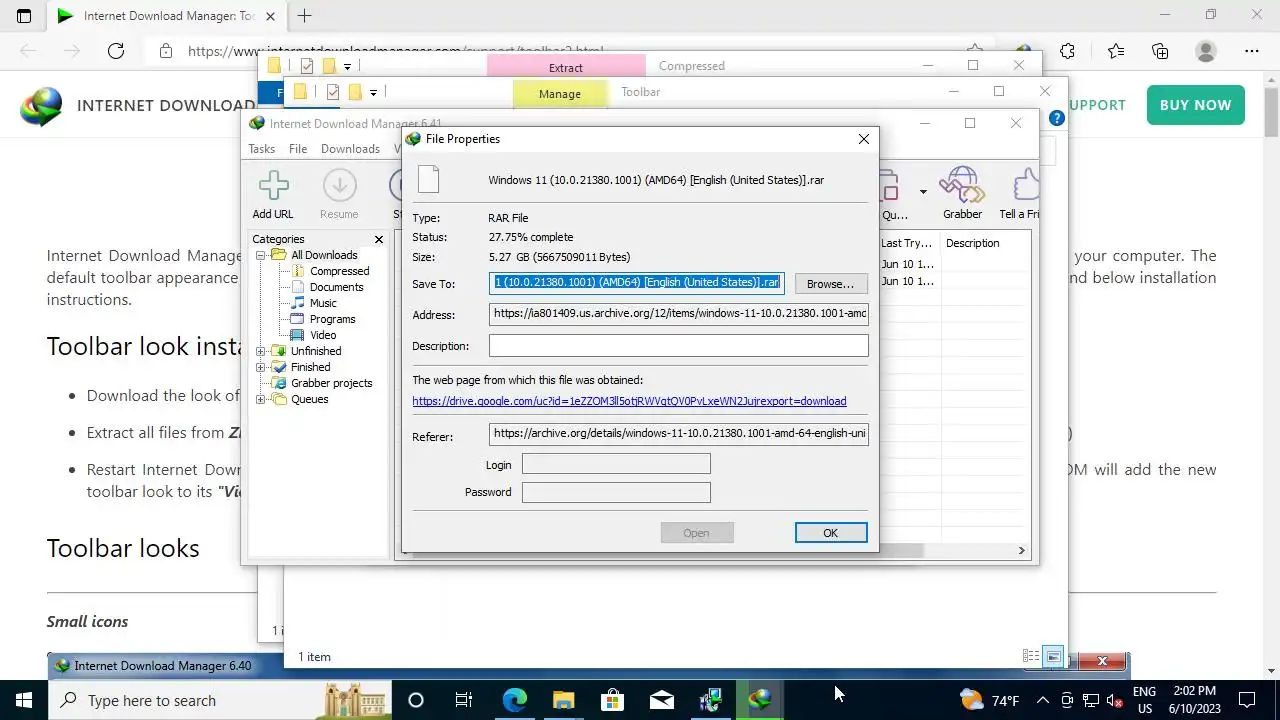
Task: Click the BUY NOW button
Action: 1195,105
